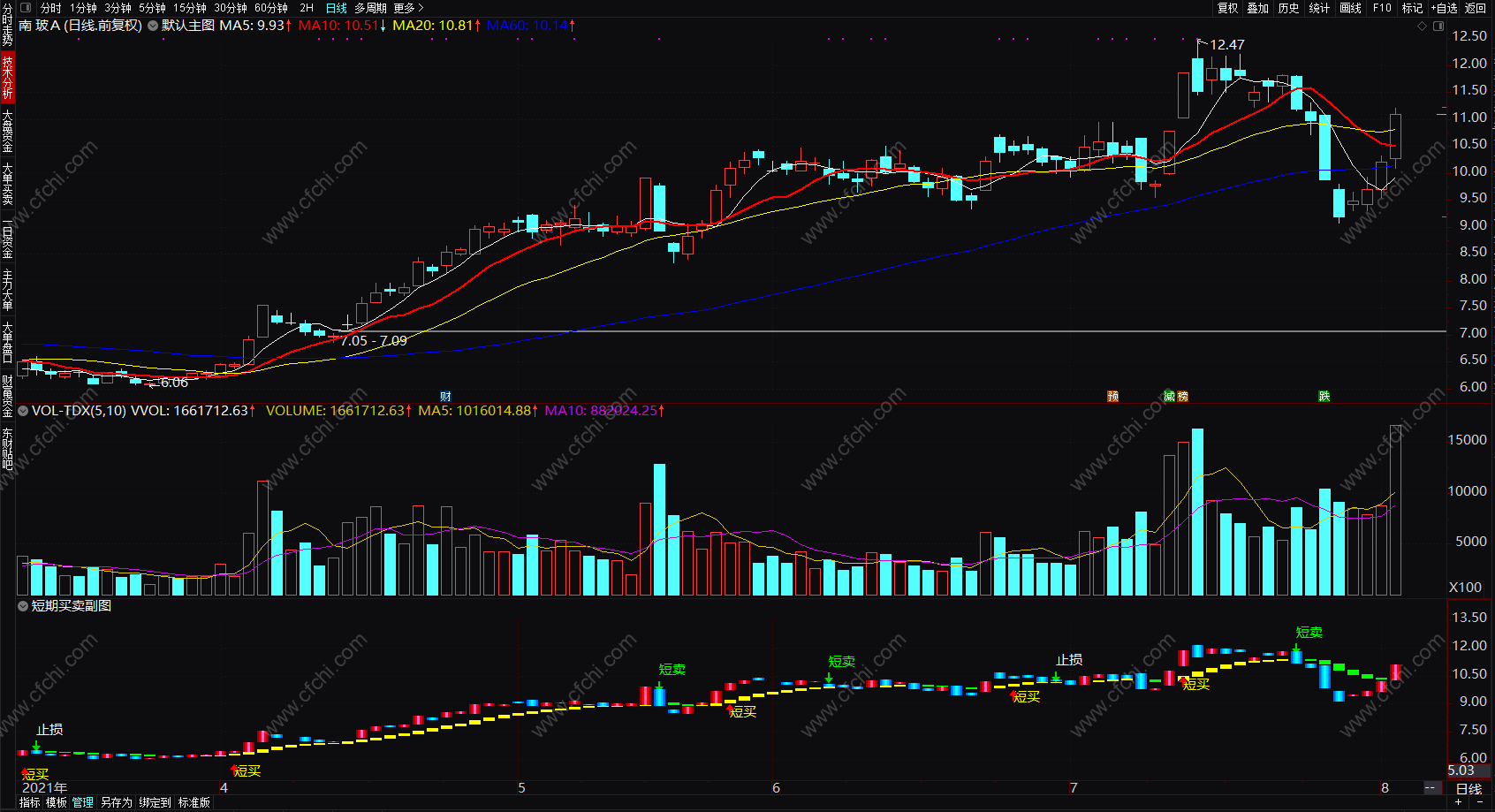Click the MA5: 9.93 label
1495x812 pixels.
[x=255, y=26]
